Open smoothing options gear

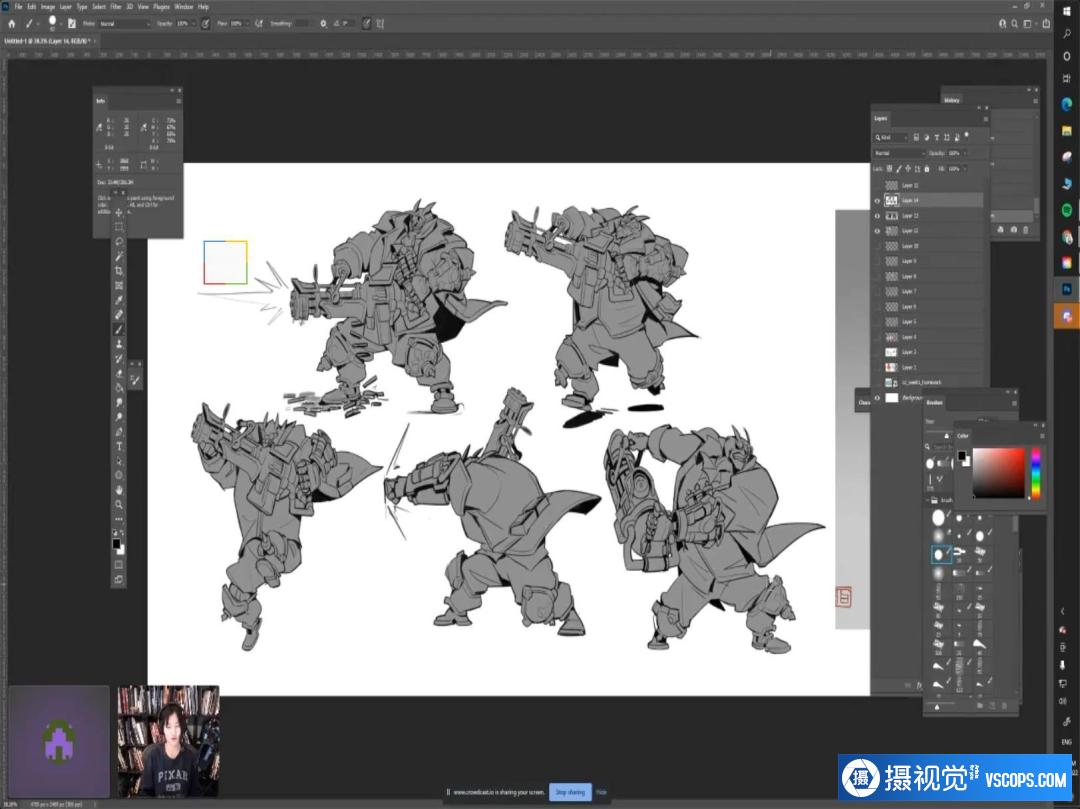click(323, 23)
